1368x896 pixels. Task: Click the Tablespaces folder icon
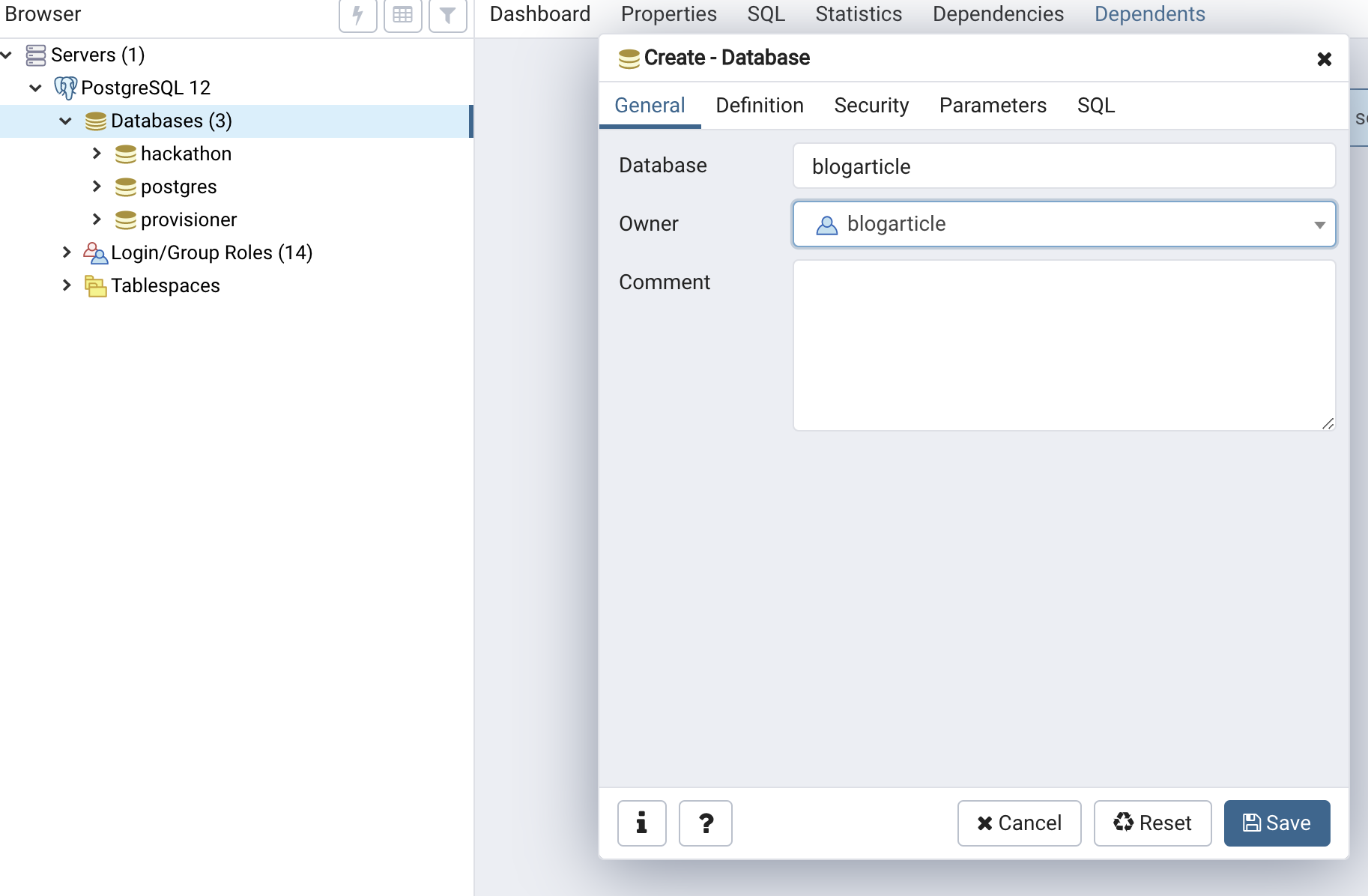point(95,285)
